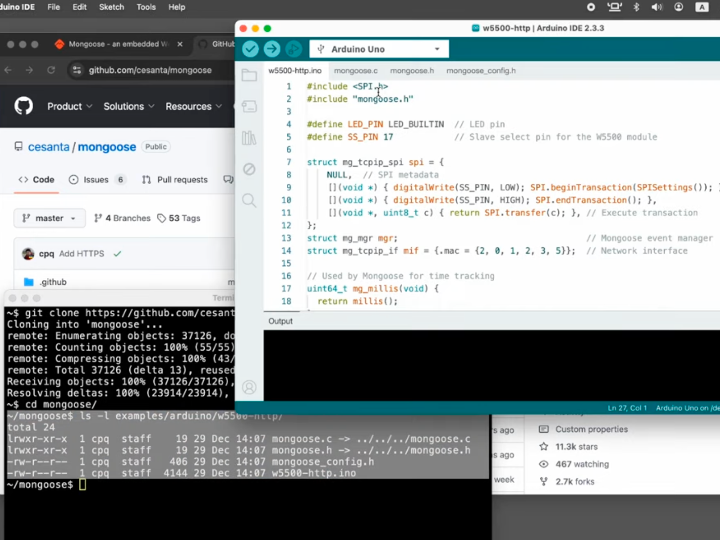
Task: Open the Debug sidebar panel icon
Action: tap(249, 169)
